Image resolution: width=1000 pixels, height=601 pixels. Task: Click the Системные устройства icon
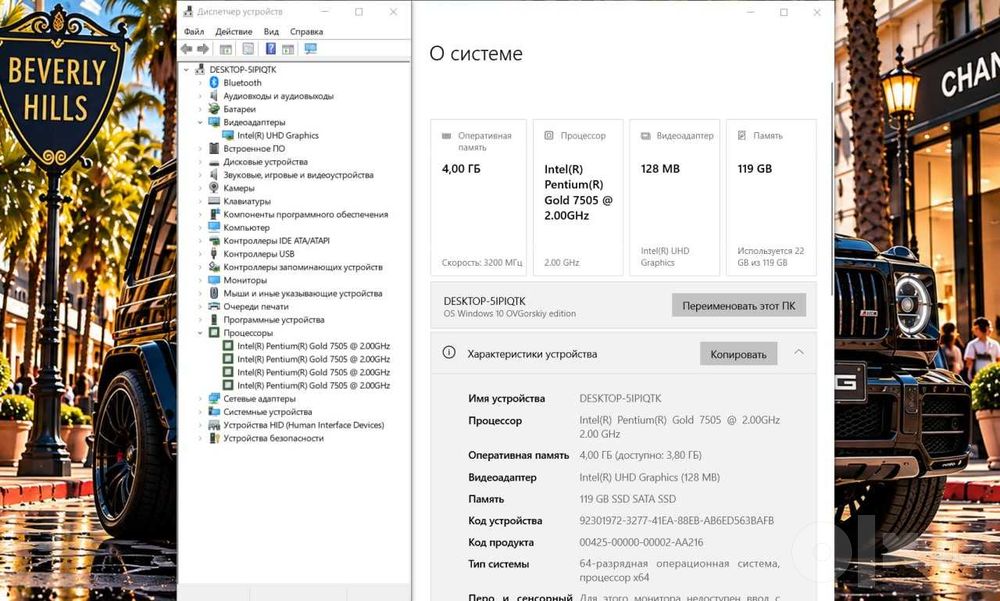pos(214,412)
